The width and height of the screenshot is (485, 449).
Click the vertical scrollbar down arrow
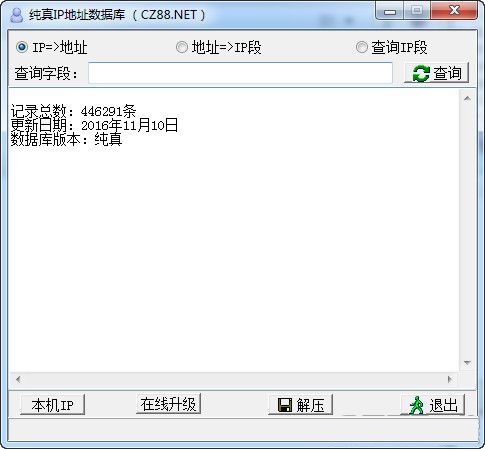[467, 363]
